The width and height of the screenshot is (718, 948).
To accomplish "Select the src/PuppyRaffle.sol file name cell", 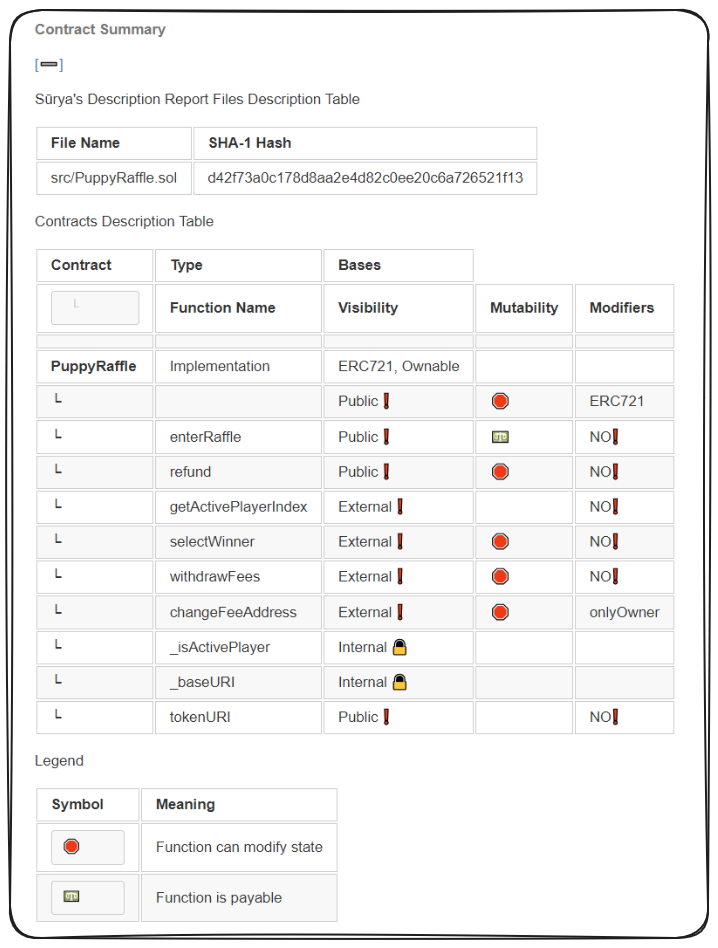I will 114,178.
